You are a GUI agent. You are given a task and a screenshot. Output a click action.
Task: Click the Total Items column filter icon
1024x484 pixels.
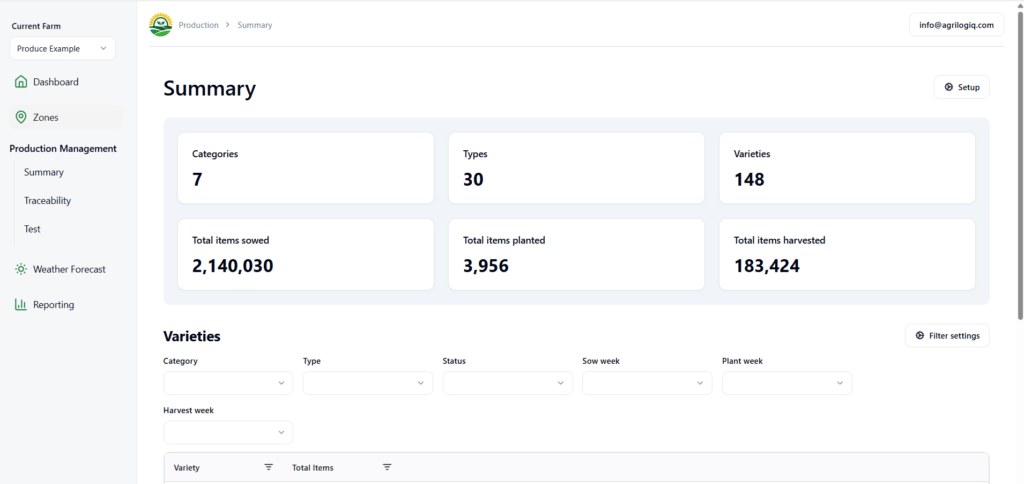387,467
